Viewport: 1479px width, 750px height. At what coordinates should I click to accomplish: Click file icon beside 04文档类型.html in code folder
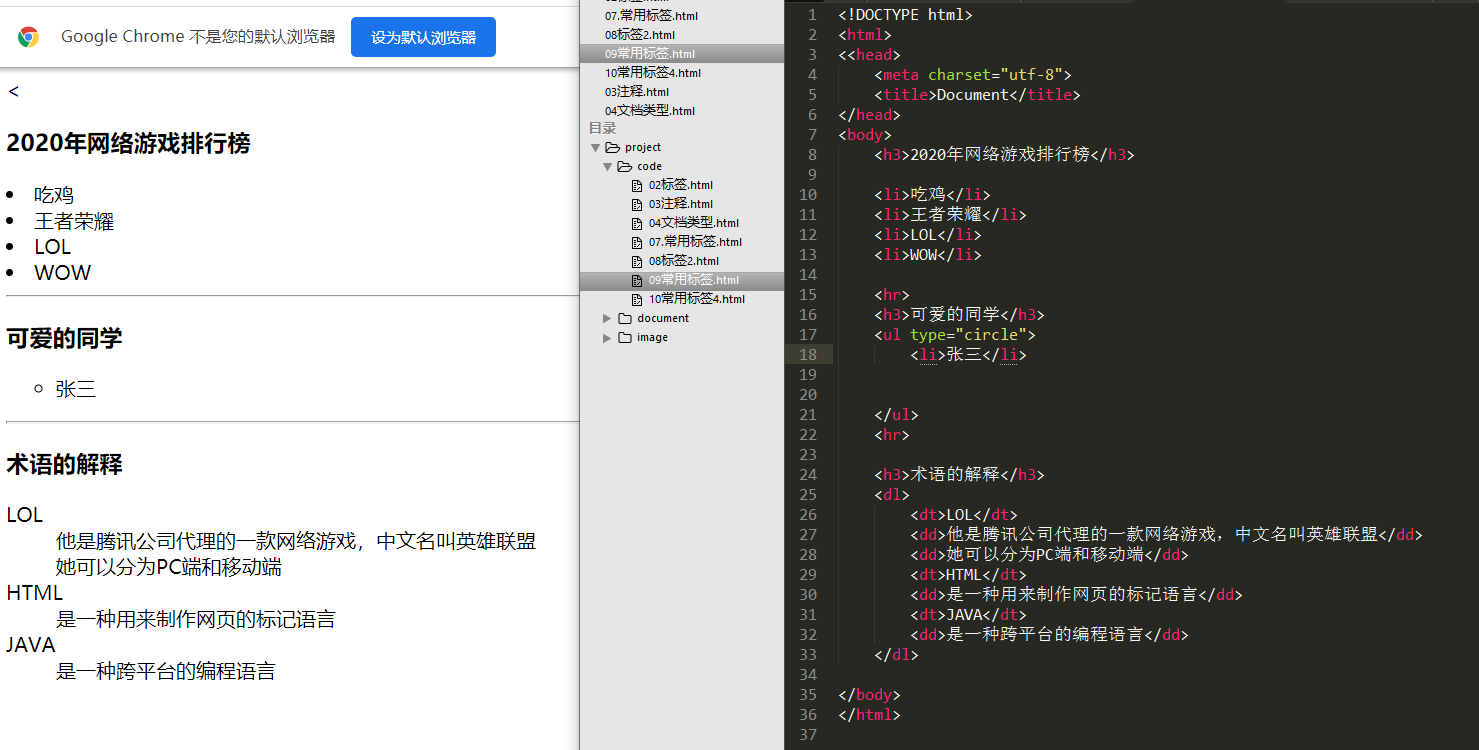tap(637, 223)
